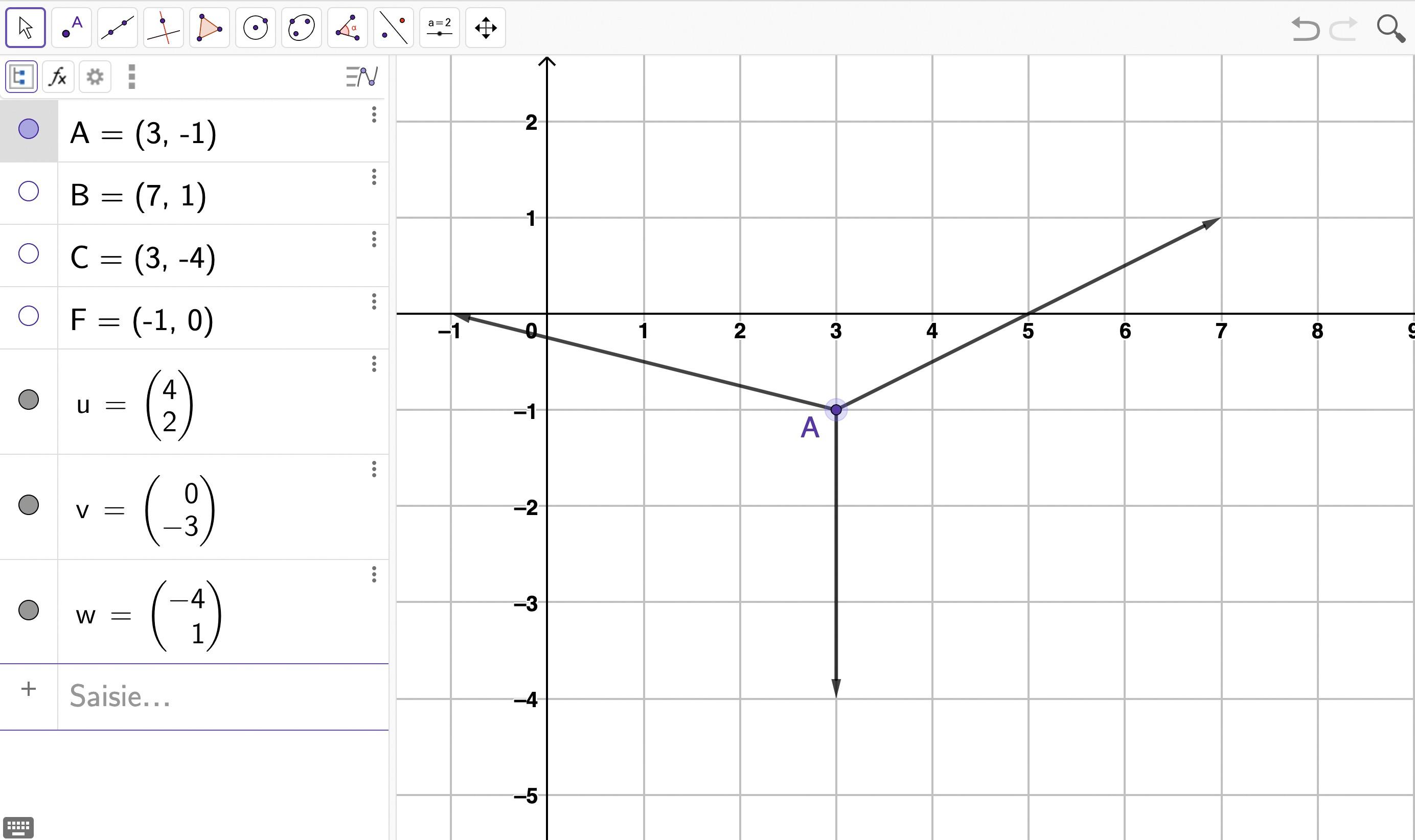Select the C = (3, -4) definition
This screenshot has height=840, width=1415.
click(x=143, y=259)
